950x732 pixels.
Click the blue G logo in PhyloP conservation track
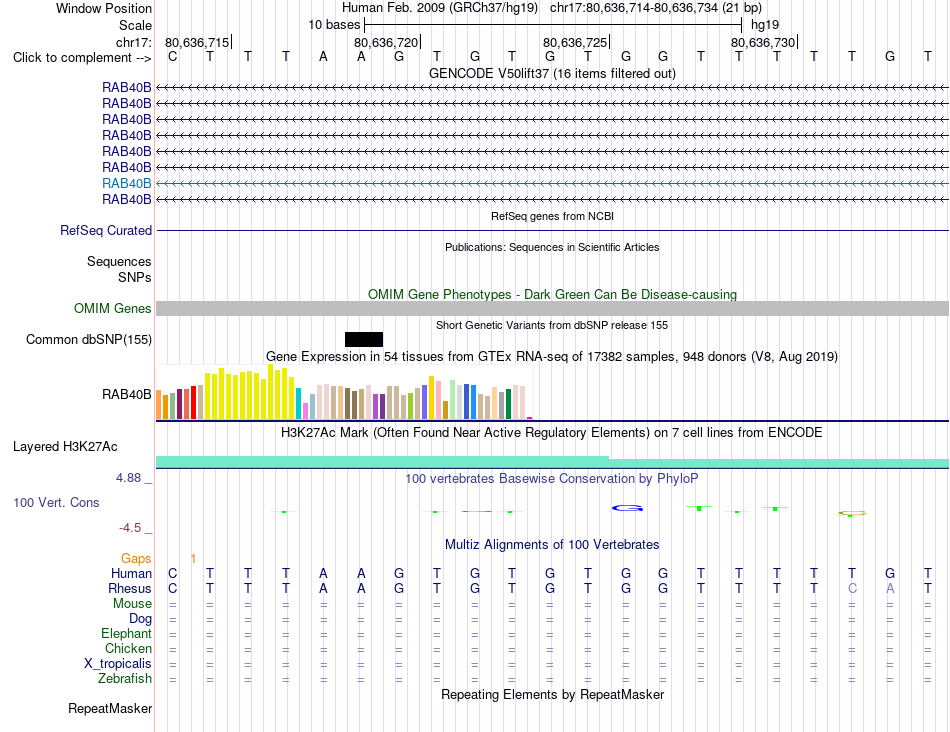(x=627, y=508)
